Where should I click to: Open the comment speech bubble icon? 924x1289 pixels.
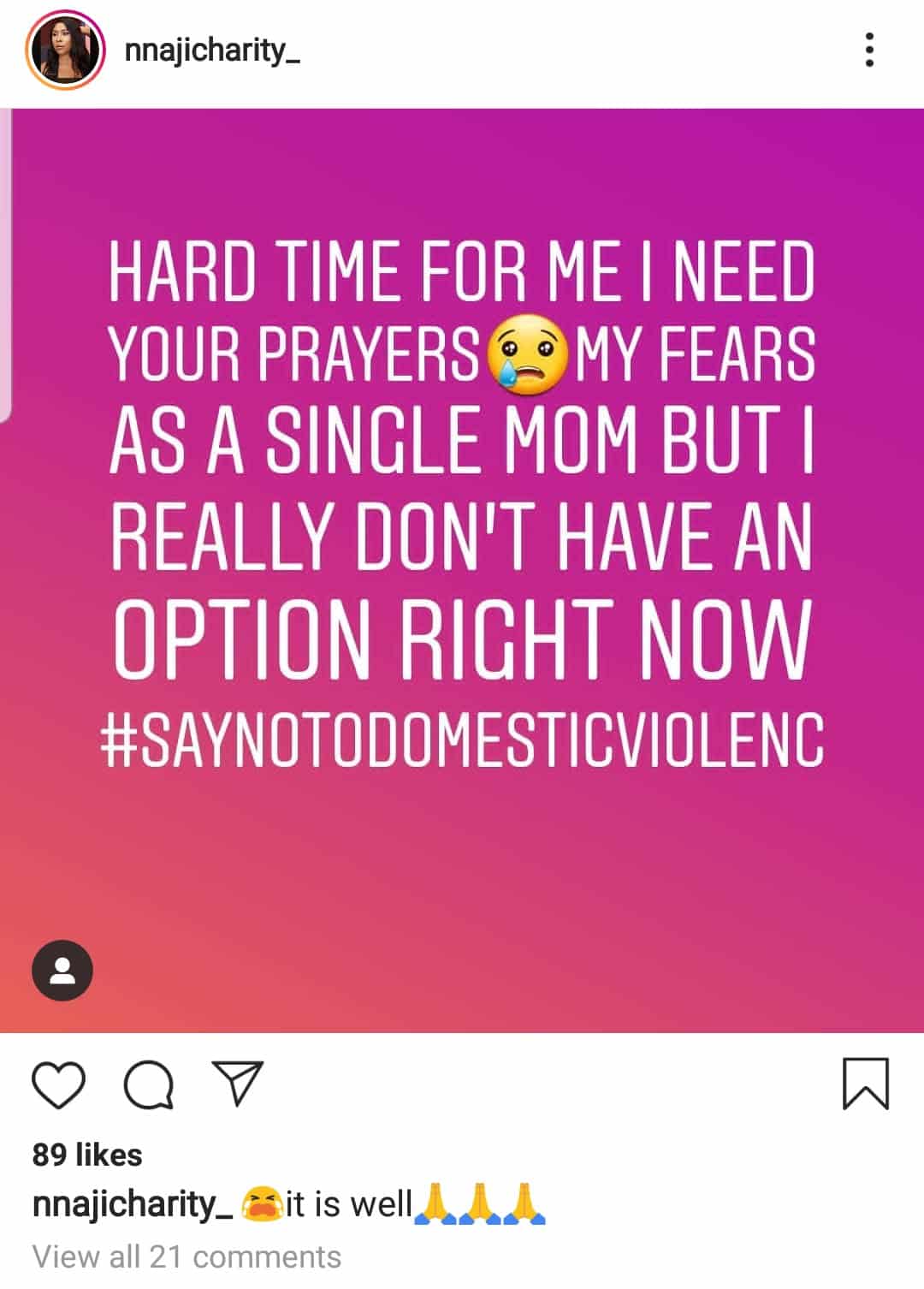tap(149, 1085)
